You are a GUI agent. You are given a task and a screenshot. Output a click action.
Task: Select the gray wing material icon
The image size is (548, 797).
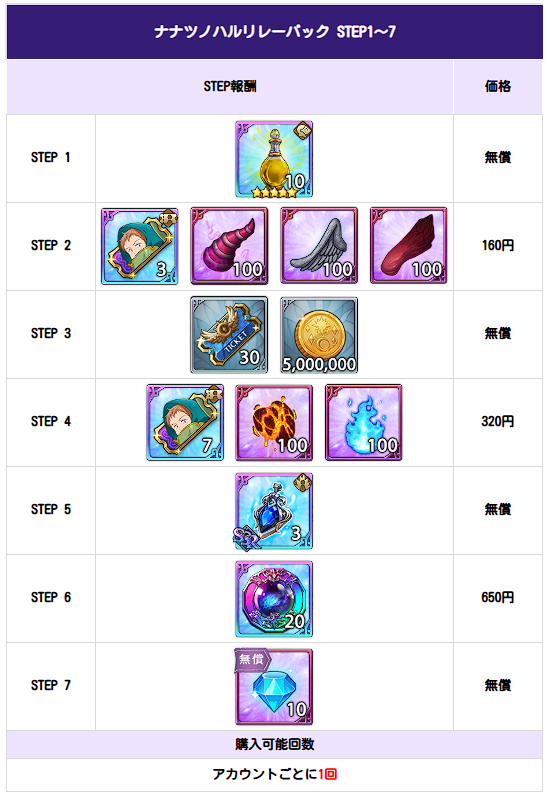[319, 246]
